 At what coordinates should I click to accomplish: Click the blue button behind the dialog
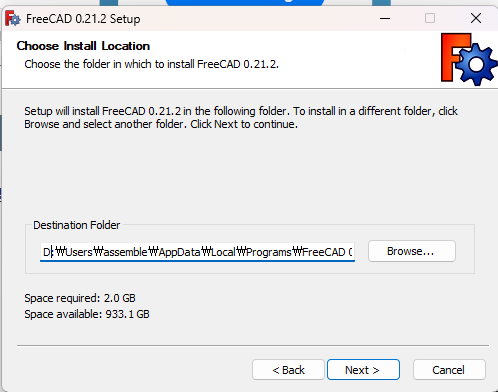tap(245, 3)
